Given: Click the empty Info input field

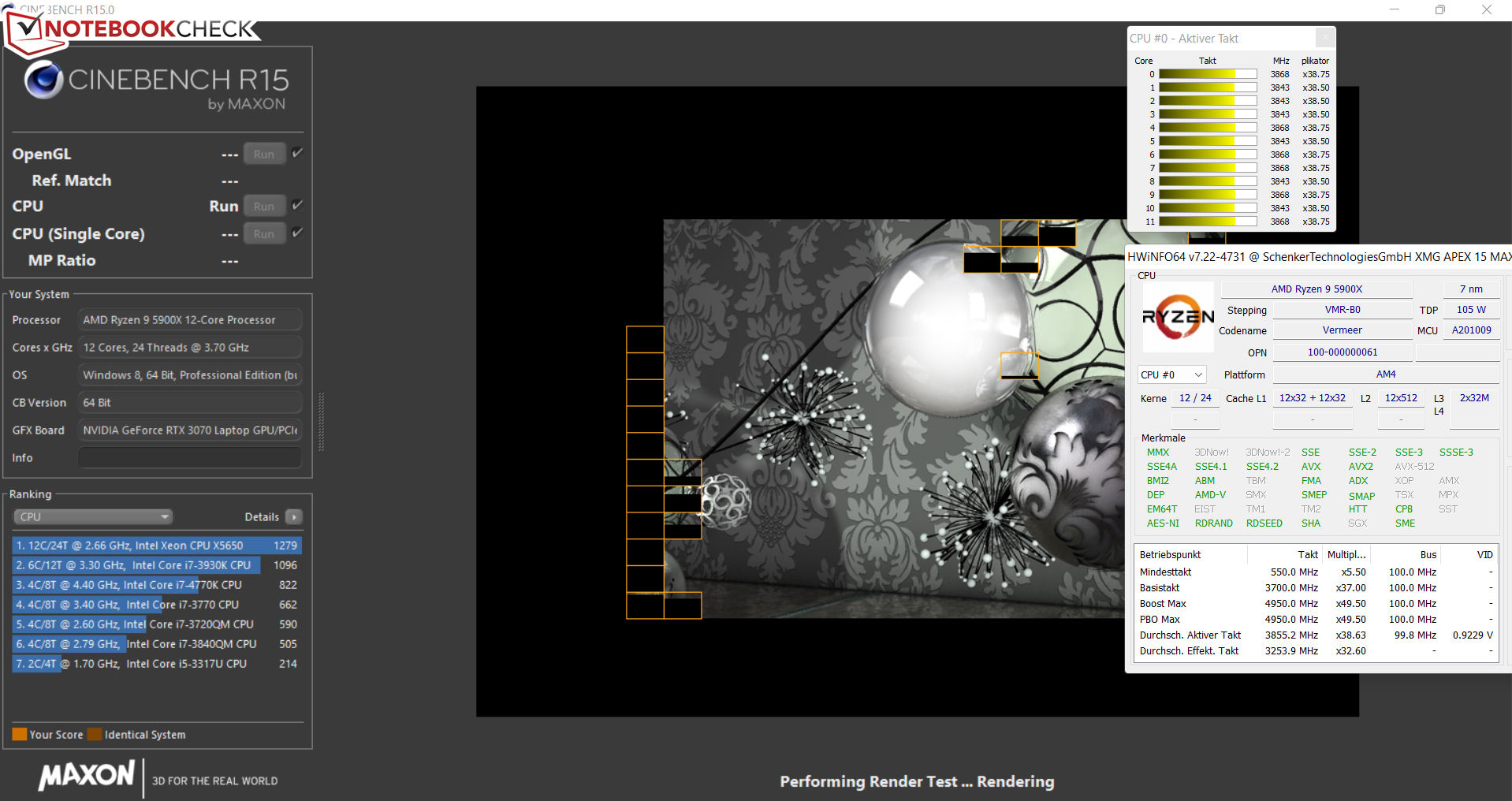Looking at the screenshot, I should (x=190, y=458).
